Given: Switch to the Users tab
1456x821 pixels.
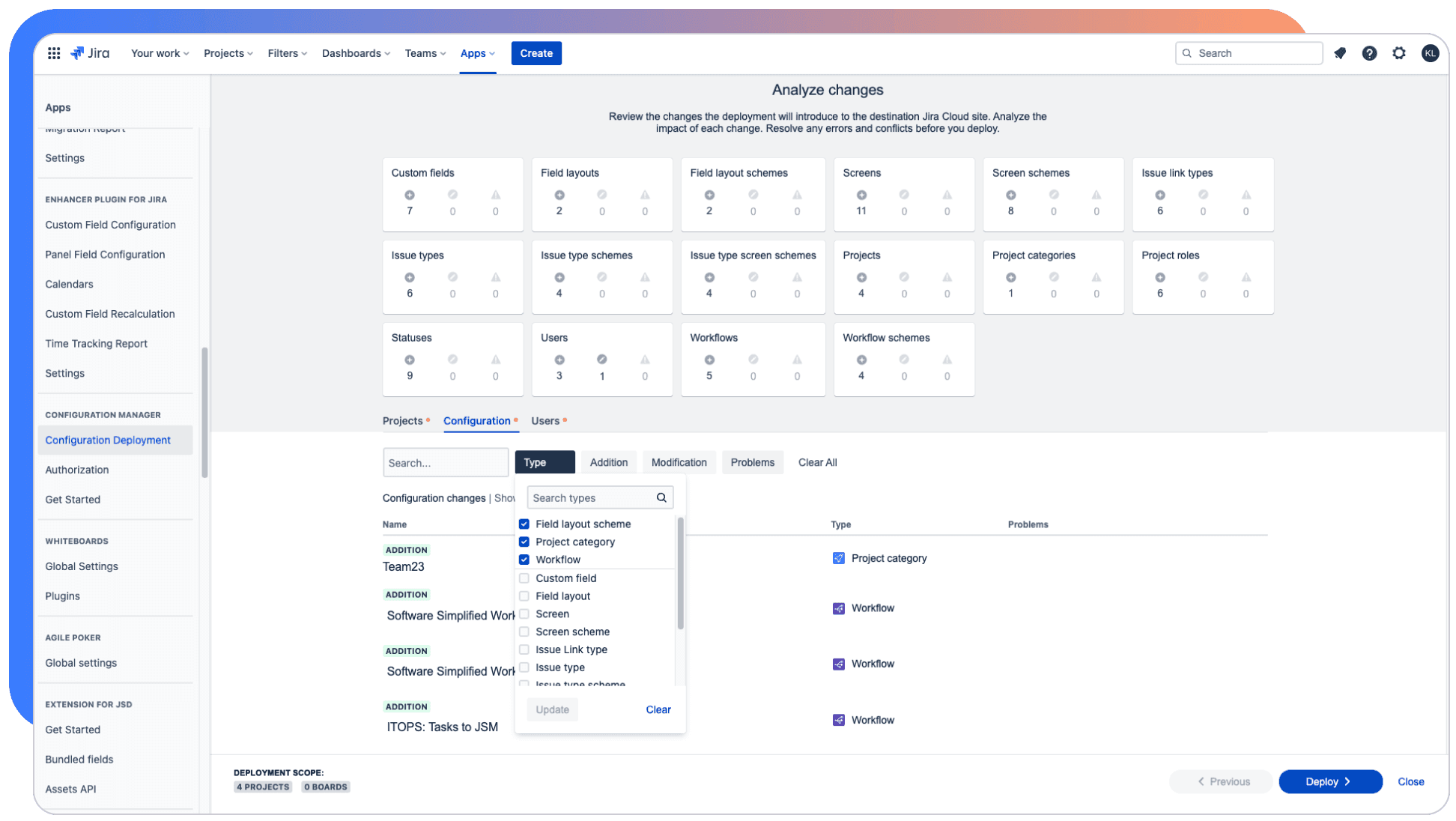Looking at the screenshot, I should [x=545, y=420].
